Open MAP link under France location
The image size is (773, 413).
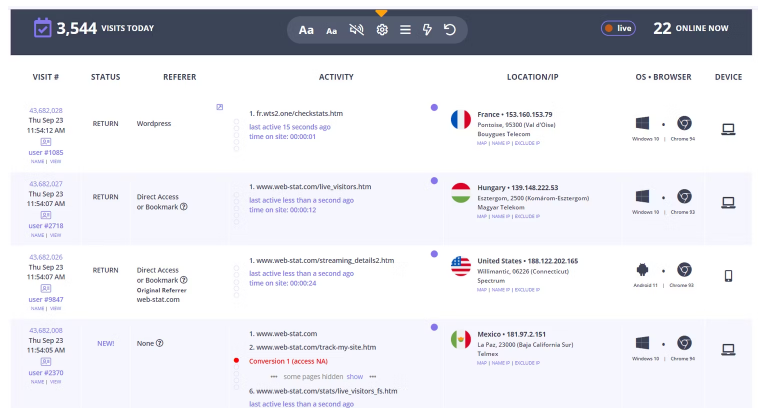tap(482, 143)
